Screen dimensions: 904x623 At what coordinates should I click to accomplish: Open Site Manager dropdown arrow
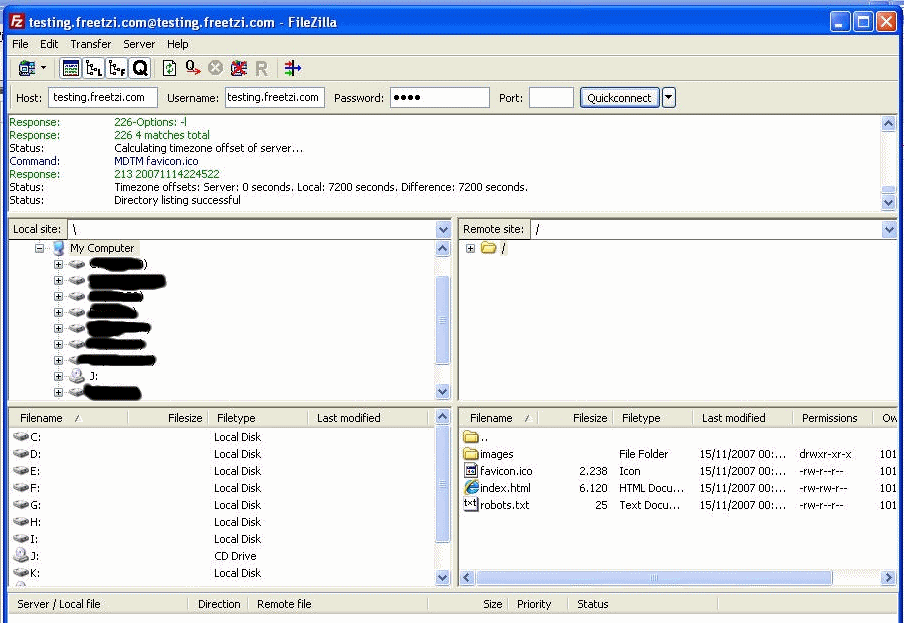pyautogui.click(x=44, y=68)
